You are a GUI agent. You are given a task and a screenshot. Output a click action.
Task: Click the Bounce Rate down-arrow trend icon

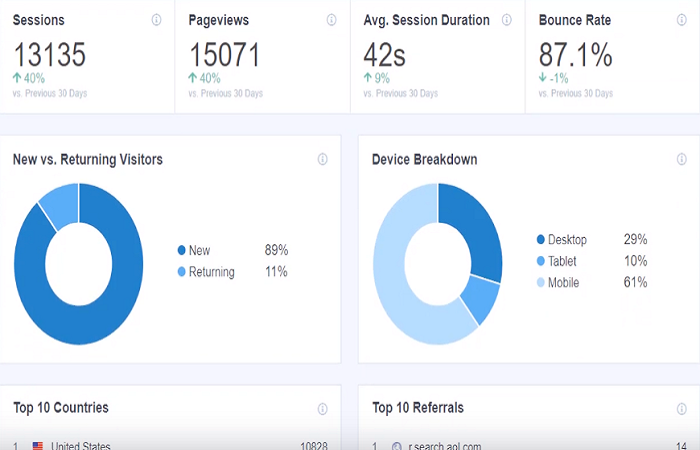click(x=543, y=78)
